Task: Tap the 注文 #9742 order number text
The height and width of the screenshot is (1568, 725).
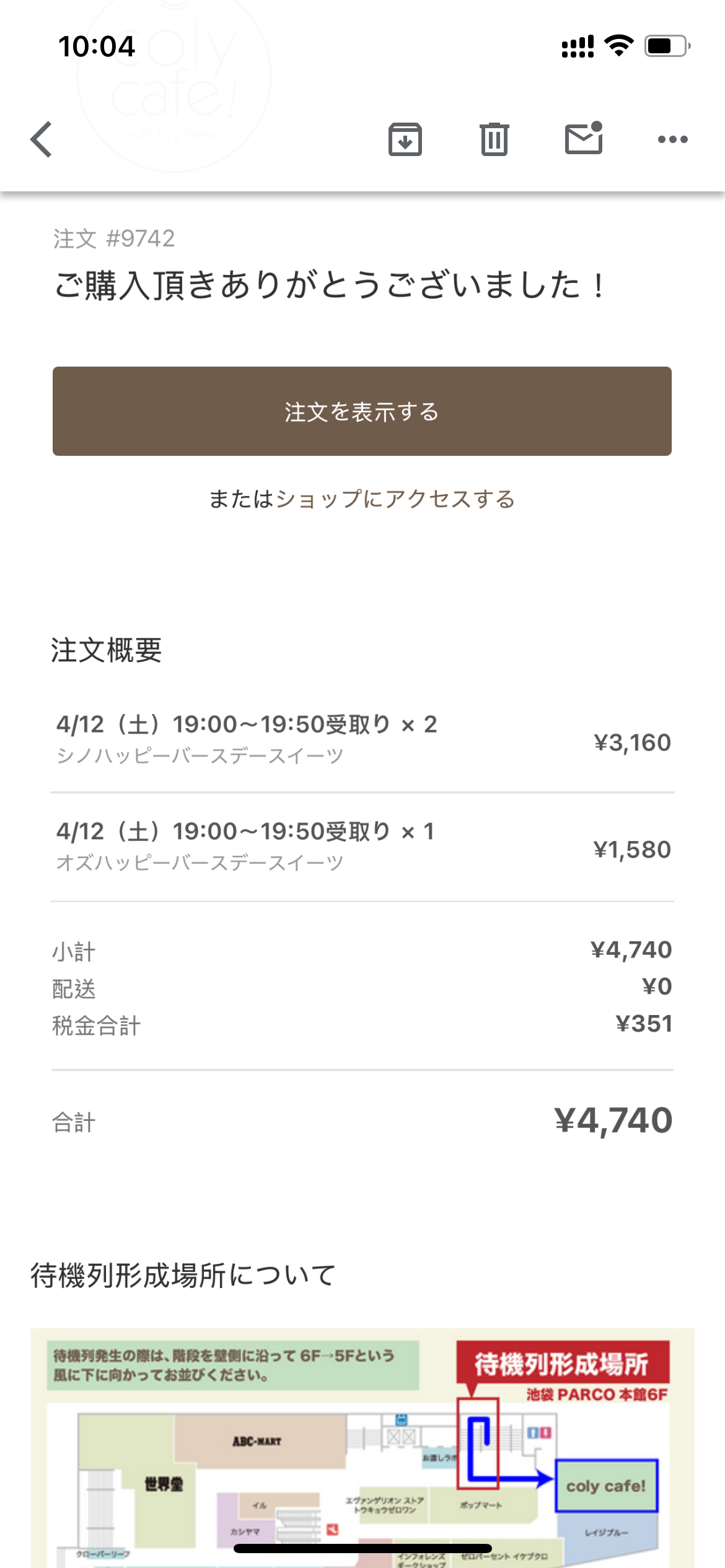Action: point(114,238)
